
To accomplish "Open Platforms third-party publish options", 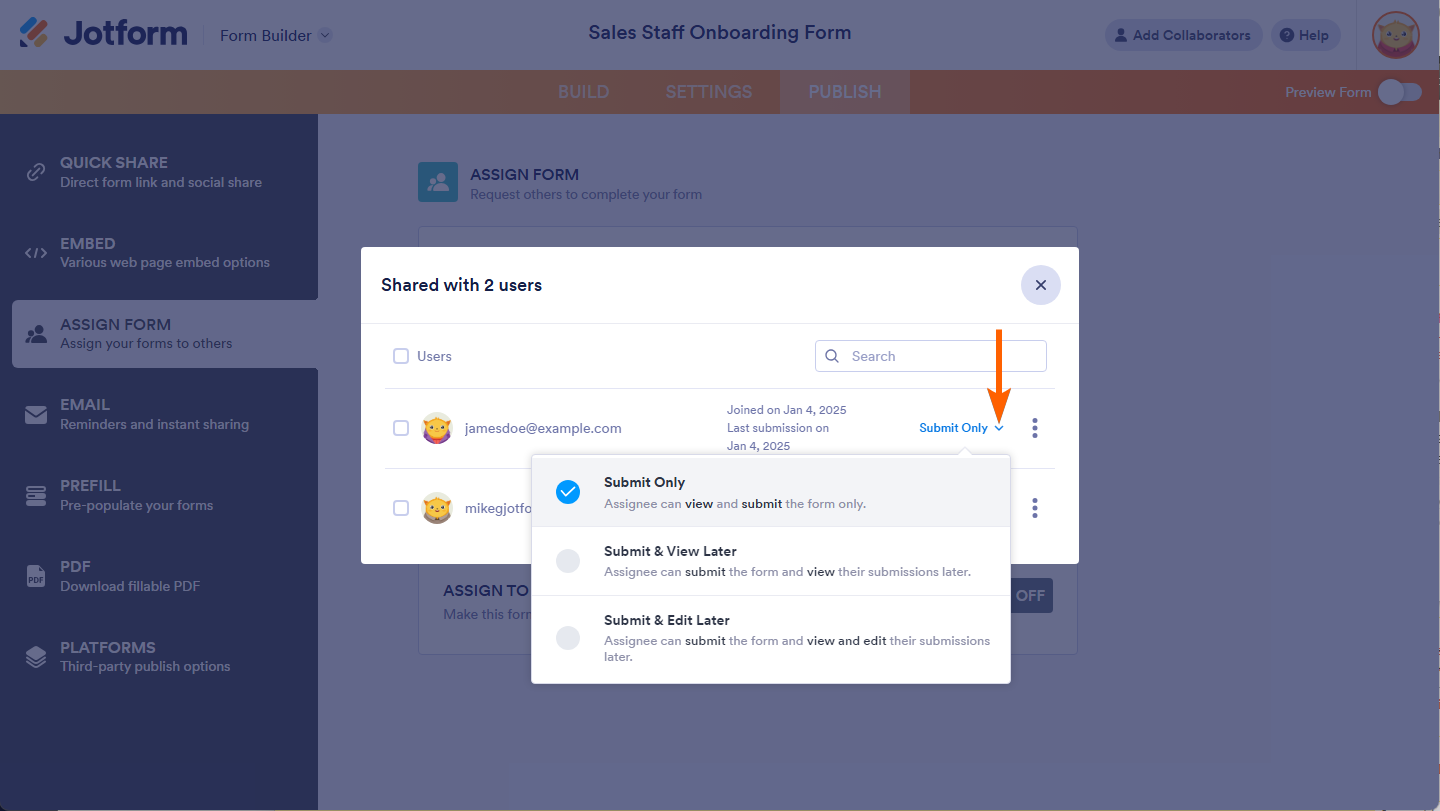I will 36,657.
